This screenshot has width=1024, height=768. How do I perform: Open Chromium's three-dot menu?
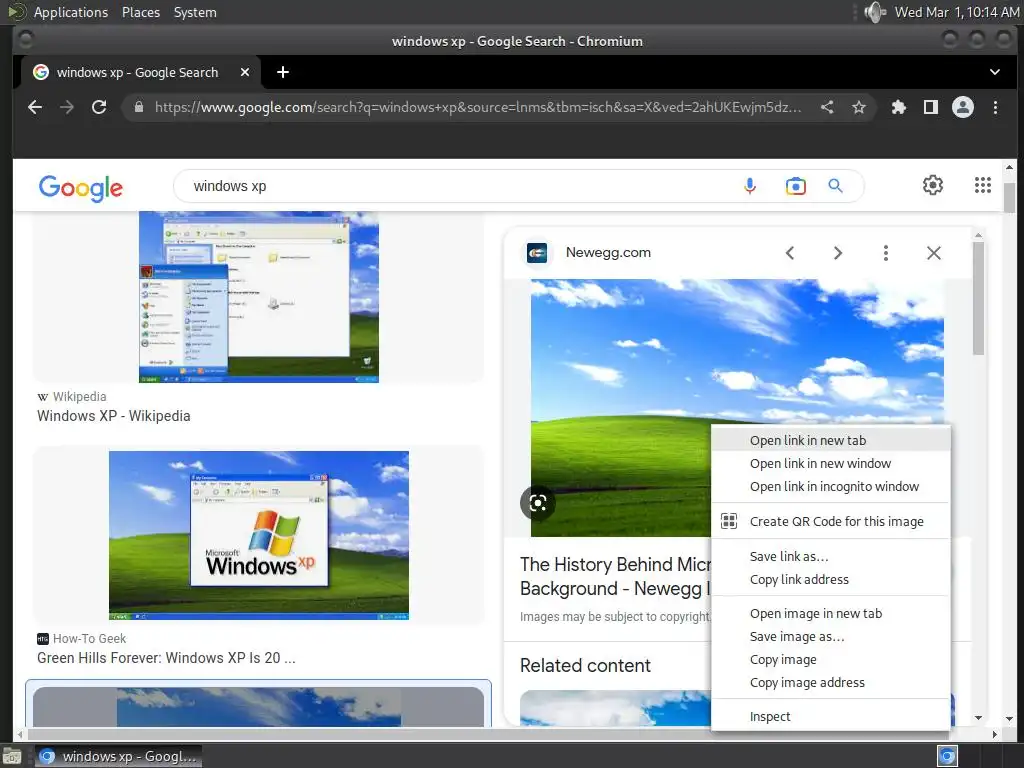995,107
